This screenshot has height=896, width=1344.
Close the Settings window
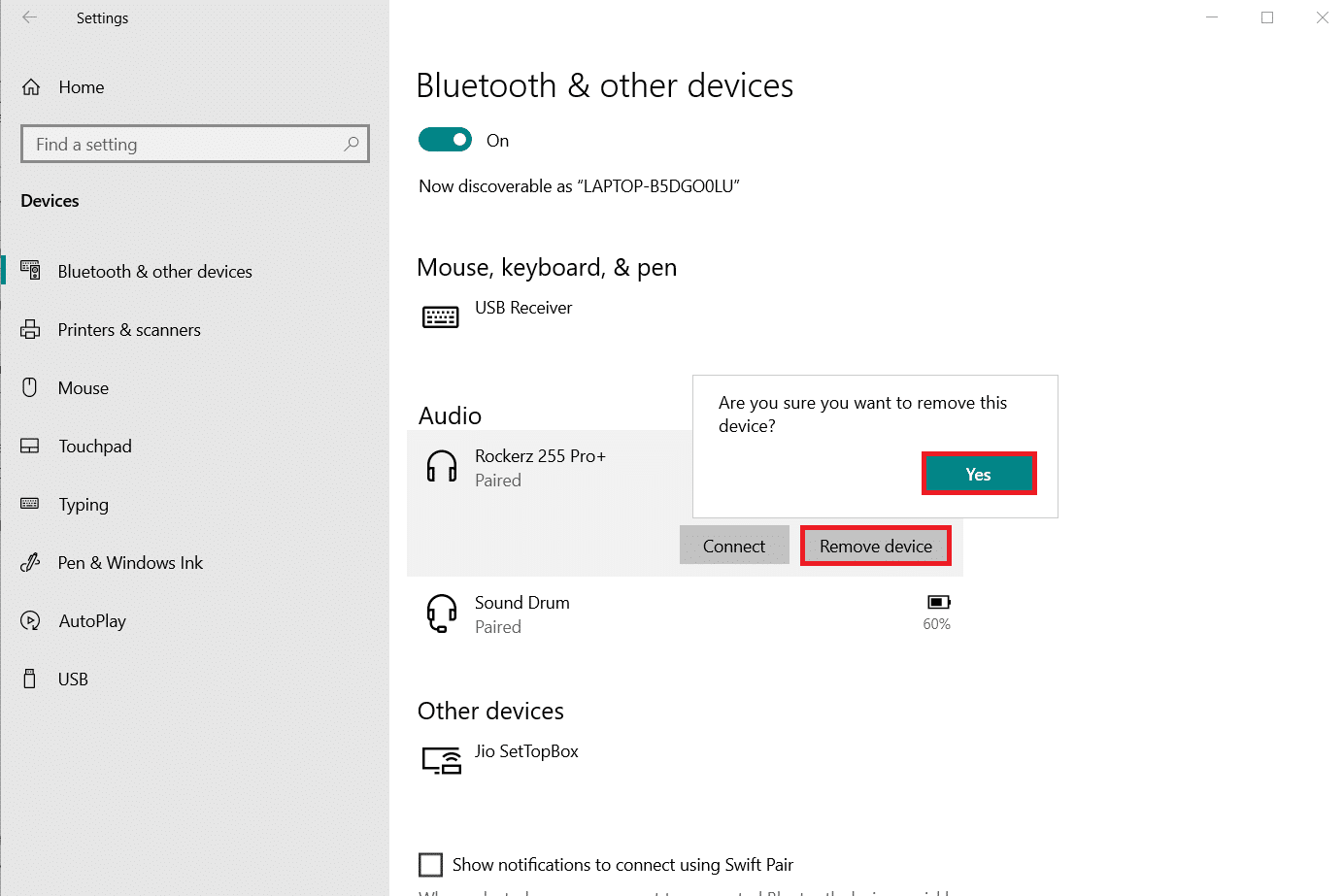1322,17
